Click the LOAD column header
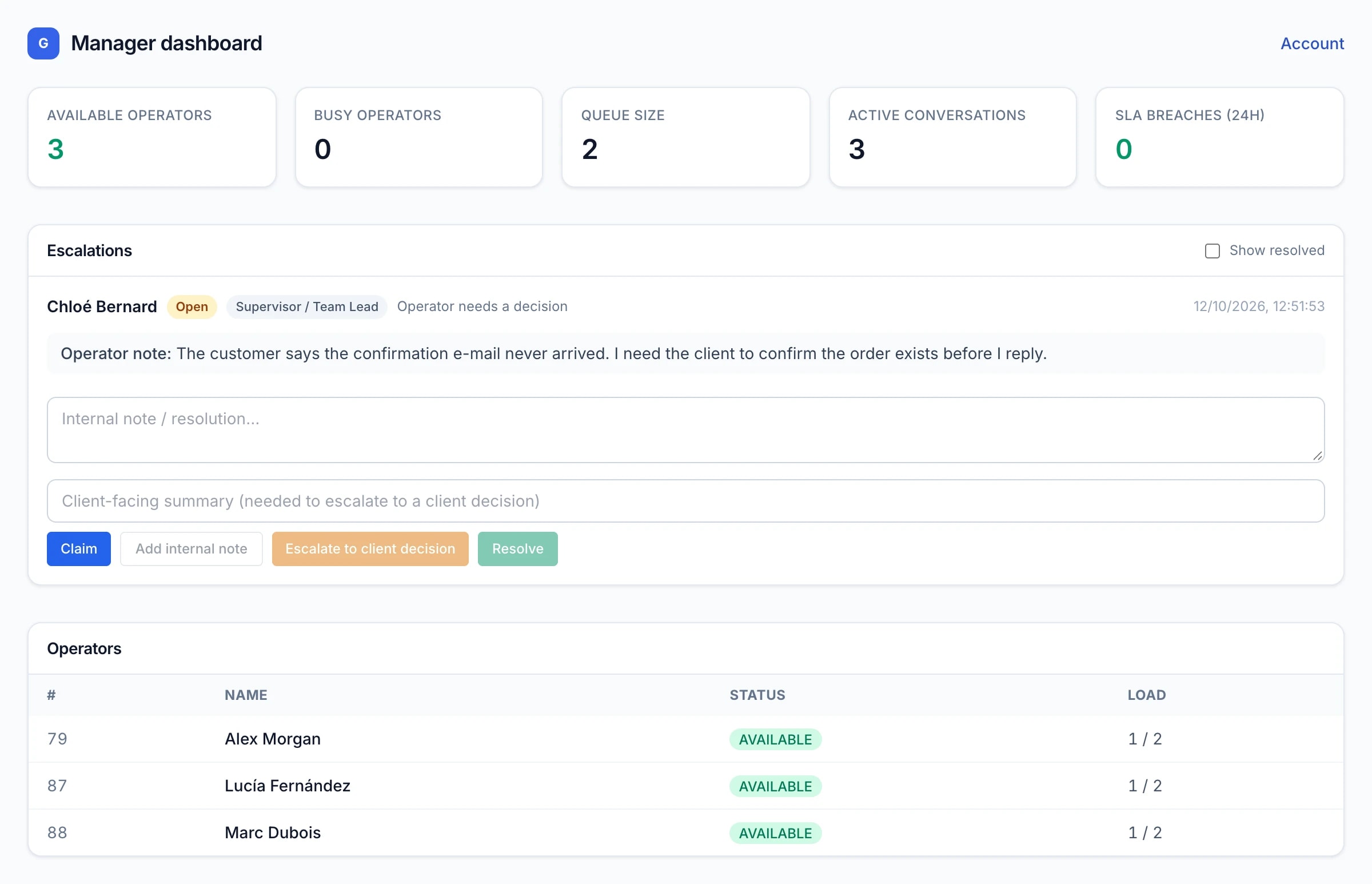The width and height of the screenshot is (1372, 884). pyautogui.click(x=1146, y=695)
